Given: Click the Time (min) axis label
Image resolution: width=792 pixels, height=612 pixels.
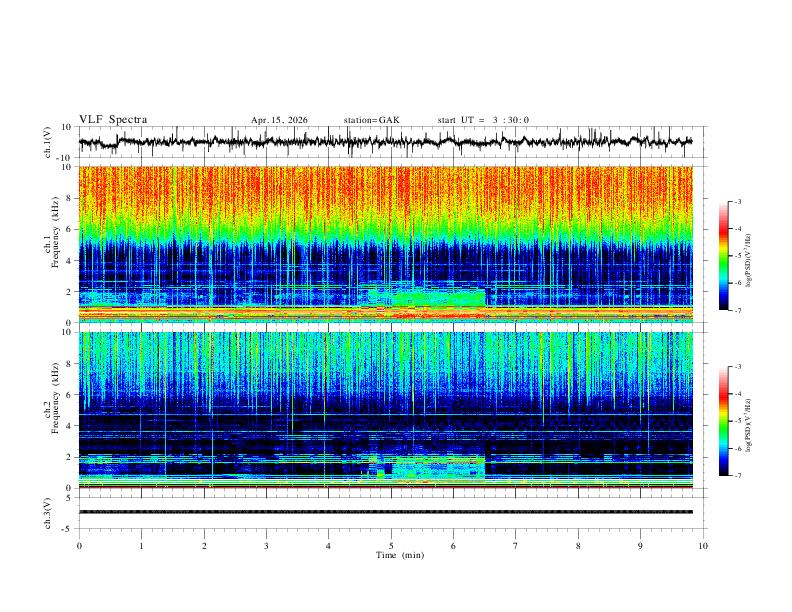Looking at the screenshot, I should click(400, 555).
